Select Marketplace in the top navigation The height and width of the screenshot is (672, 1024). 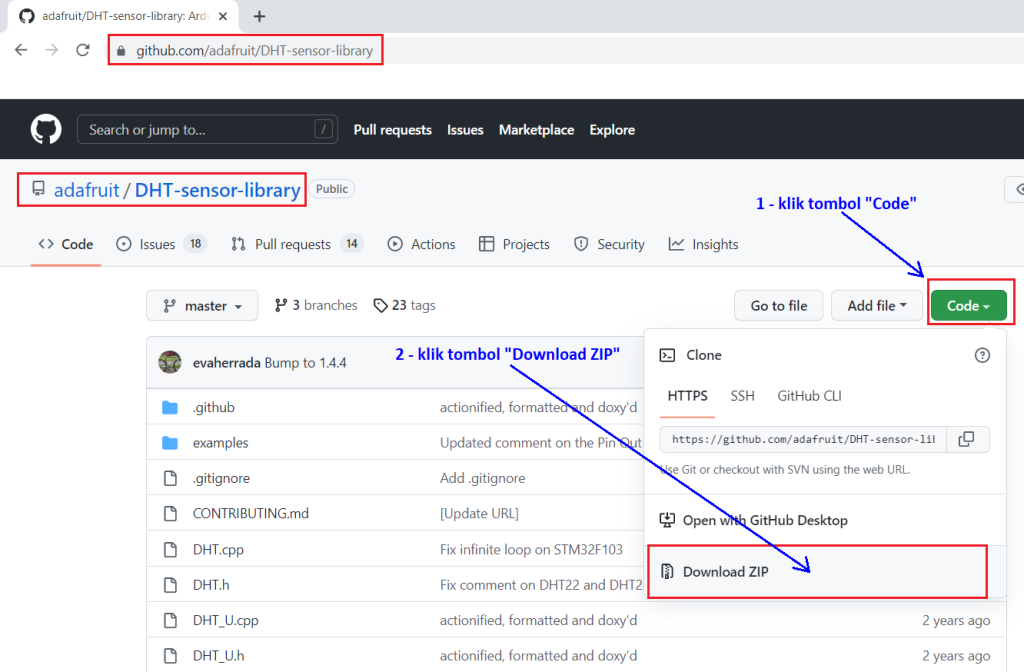click(536, 129)
